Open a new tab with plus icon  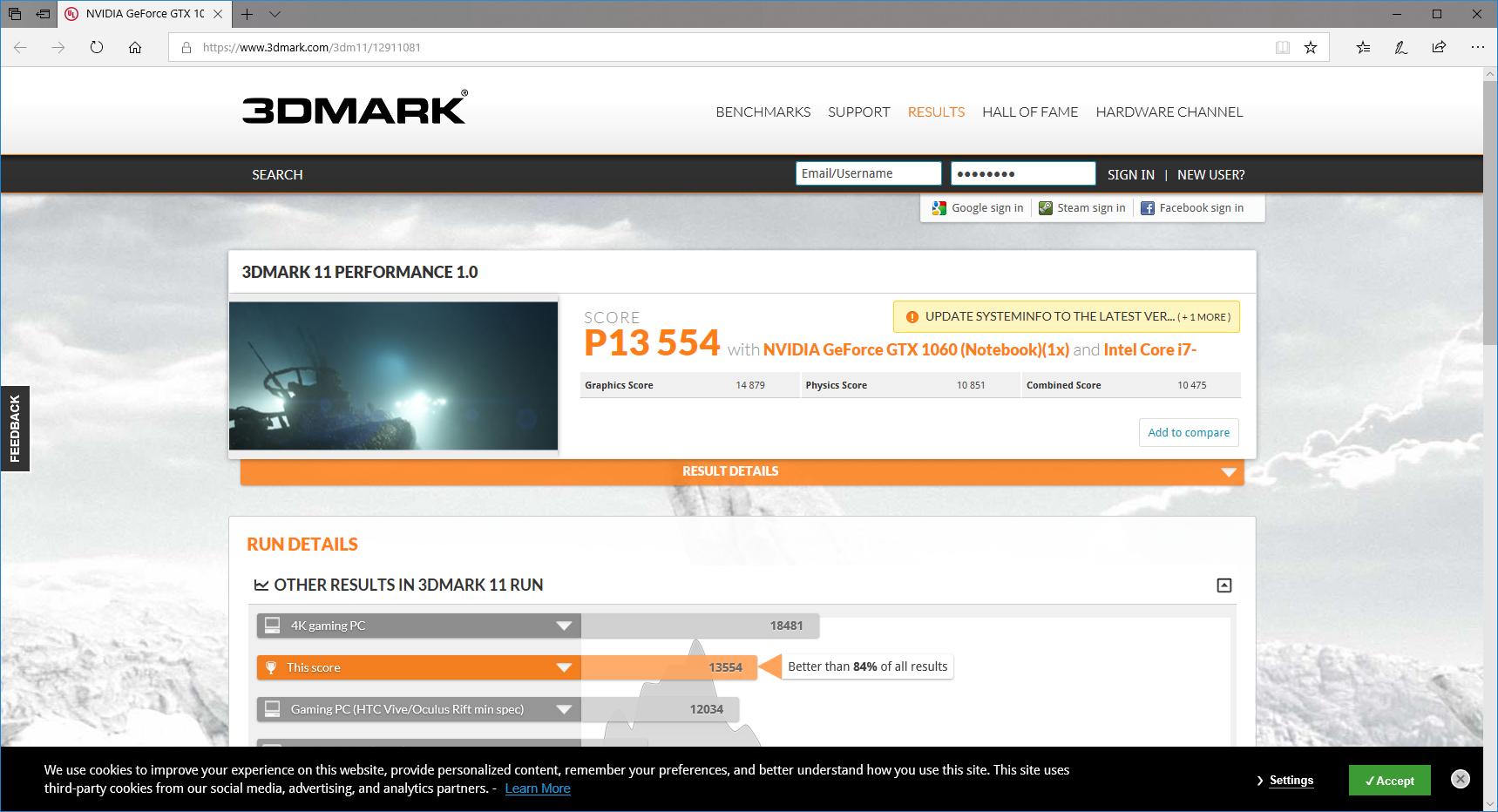247,14
